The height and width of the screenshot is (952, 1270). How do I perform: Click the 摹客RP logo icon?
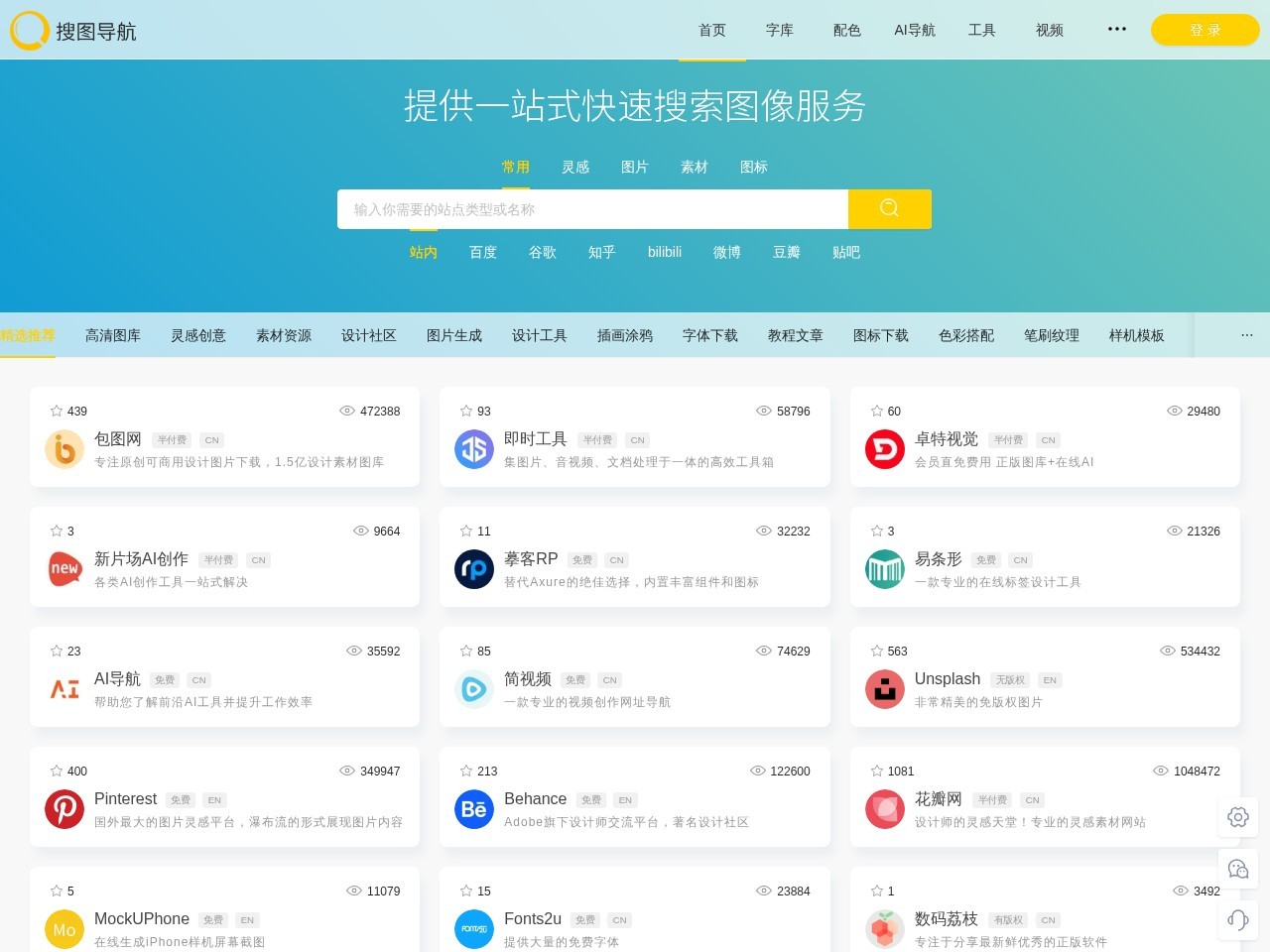[x=474, y=569]
